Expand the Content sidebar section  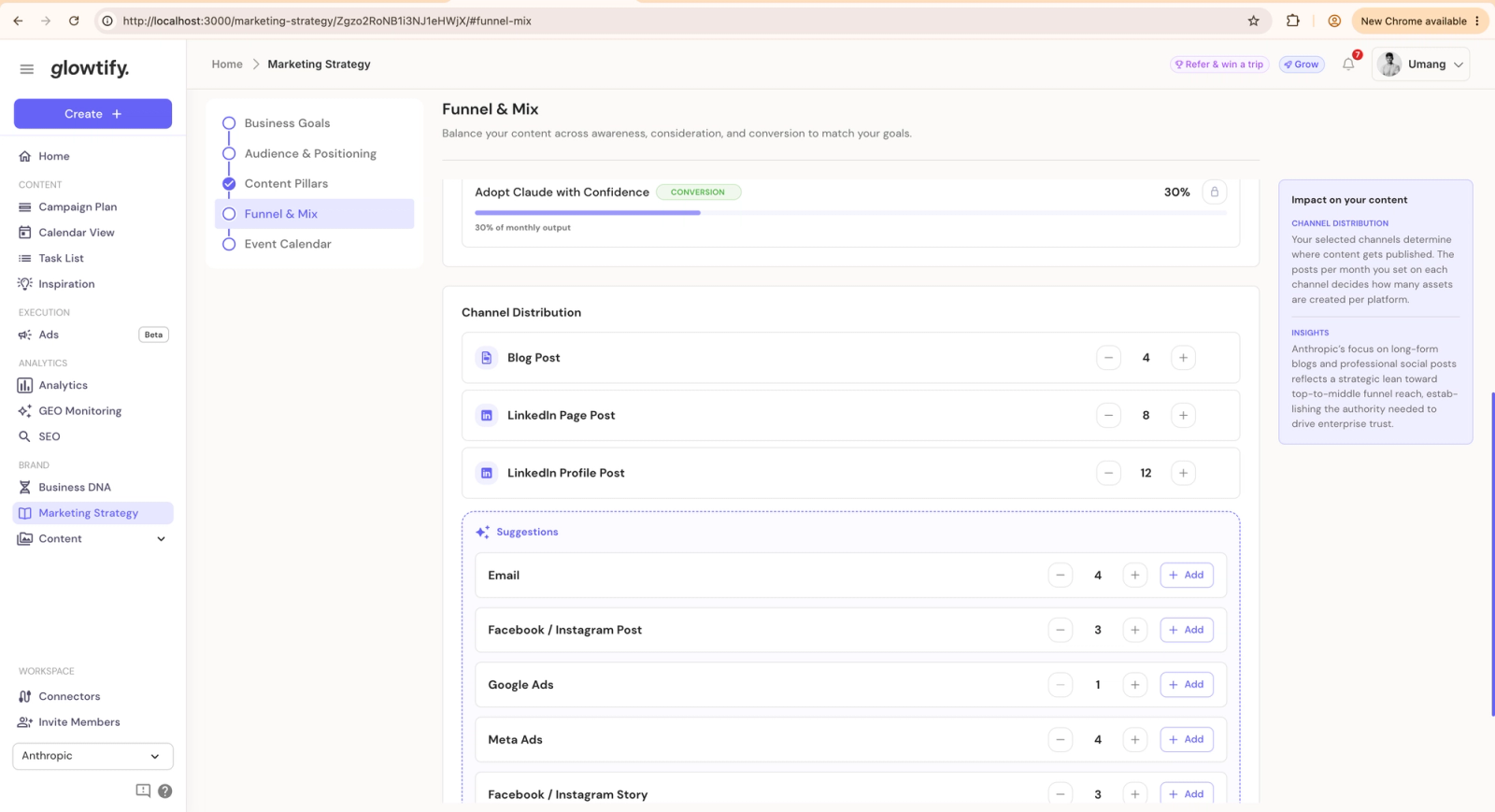point(161,539)
